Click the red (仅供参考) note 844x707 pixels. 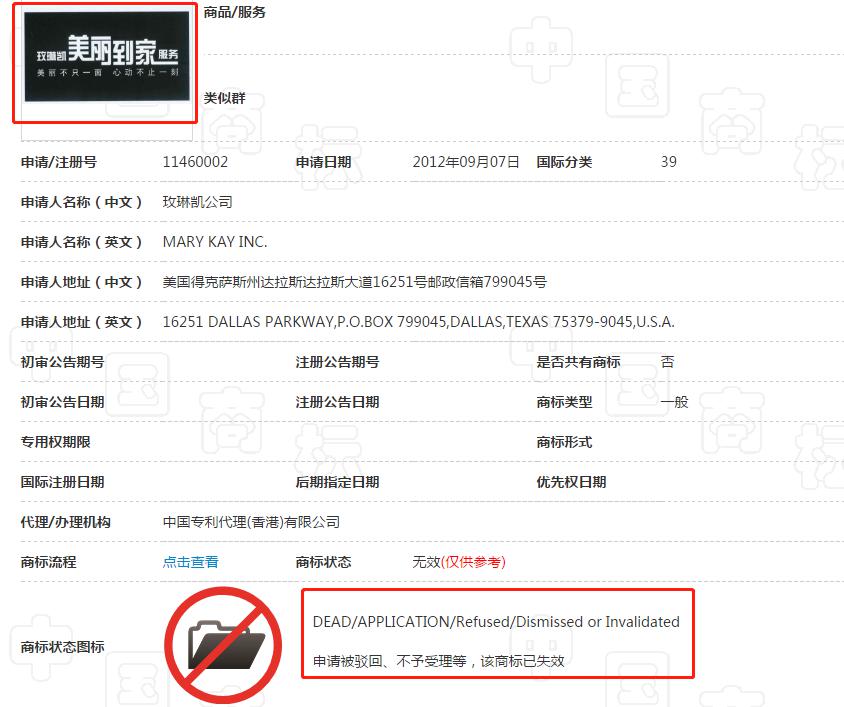[473, 562]
